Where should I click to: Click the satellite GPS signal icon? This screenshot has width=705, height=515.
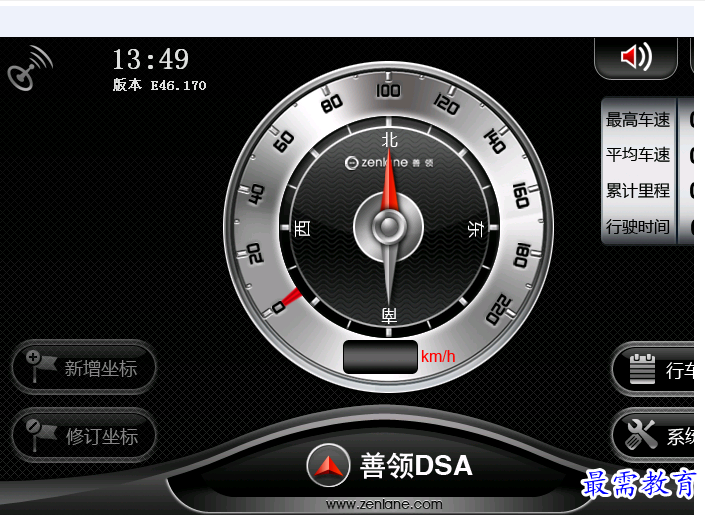click(29, 67)
